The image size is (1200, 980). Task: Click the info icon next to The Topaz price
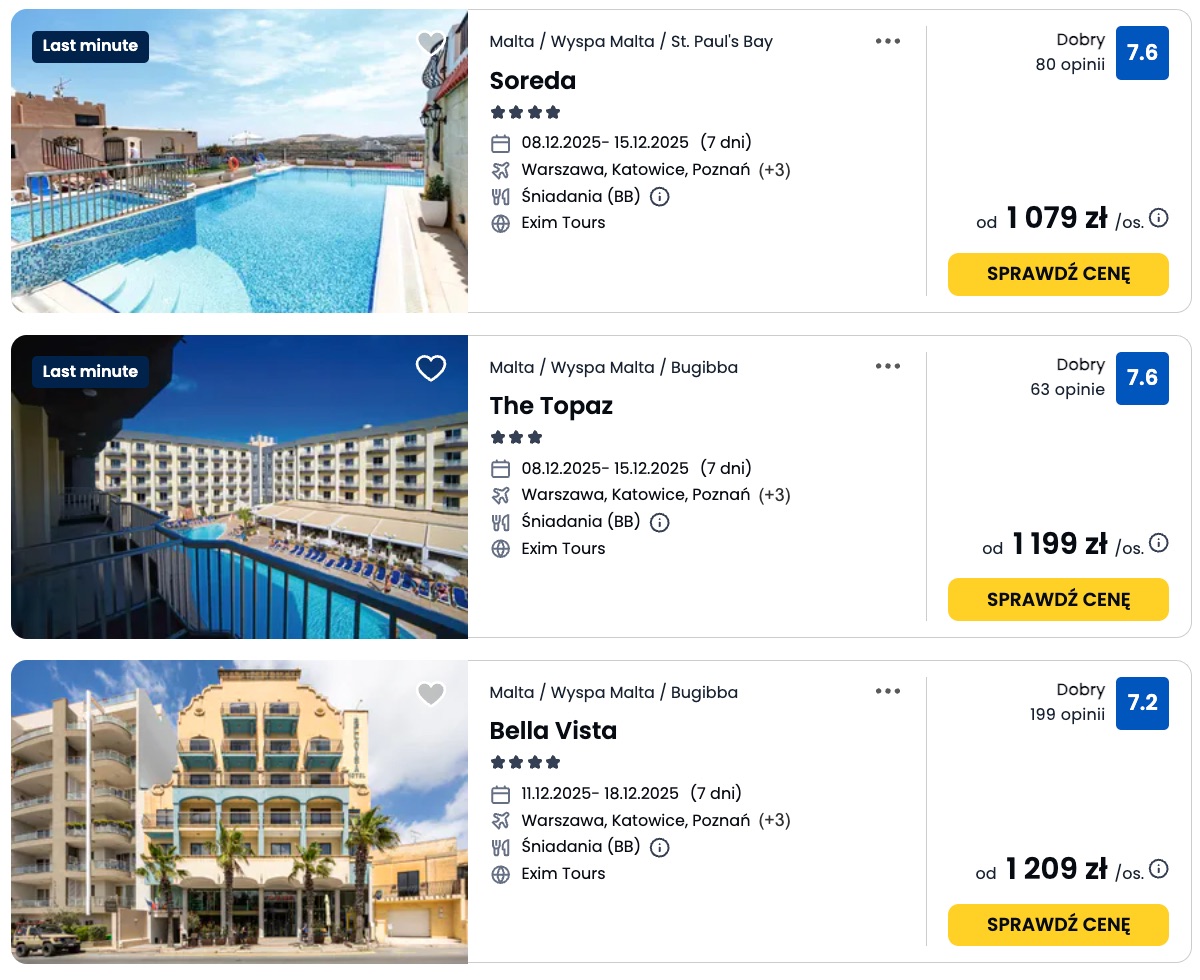(1158, 543)
